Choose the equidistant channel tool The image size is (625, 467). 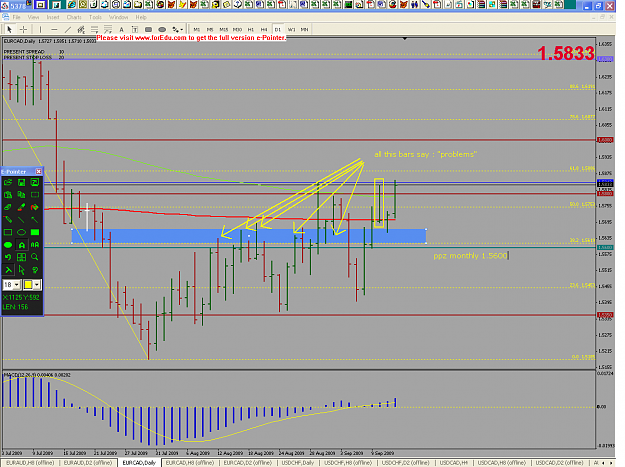[x=81, y=29]
